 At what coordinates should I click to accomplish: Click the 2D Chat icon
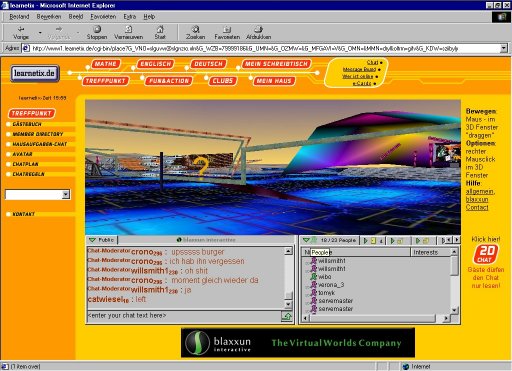(x=486, y=254)
